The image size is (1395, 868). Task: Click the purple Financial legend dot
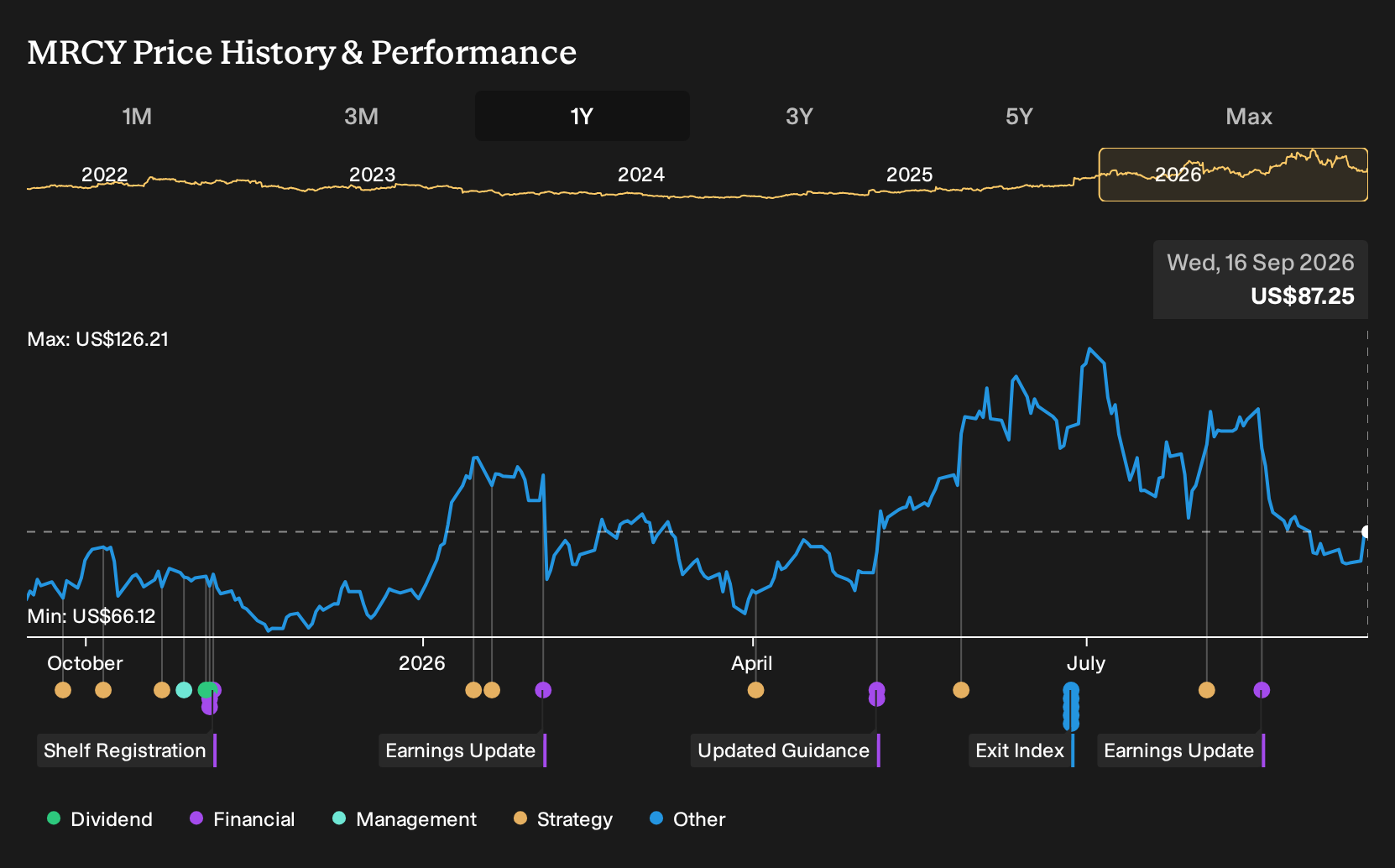196,818
